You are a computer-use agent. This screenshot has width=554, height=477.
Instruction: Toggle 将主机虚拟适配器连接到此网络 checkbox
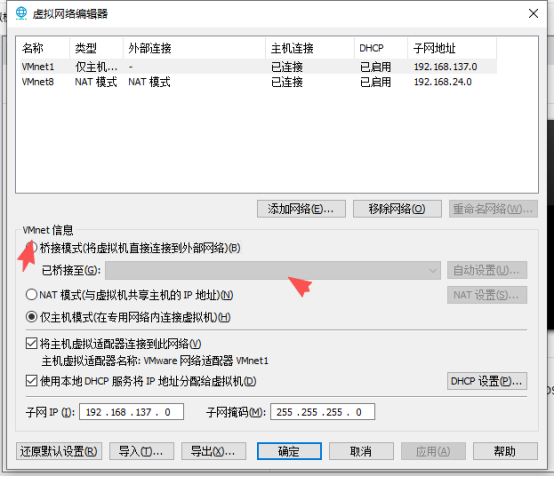[31, 343]
